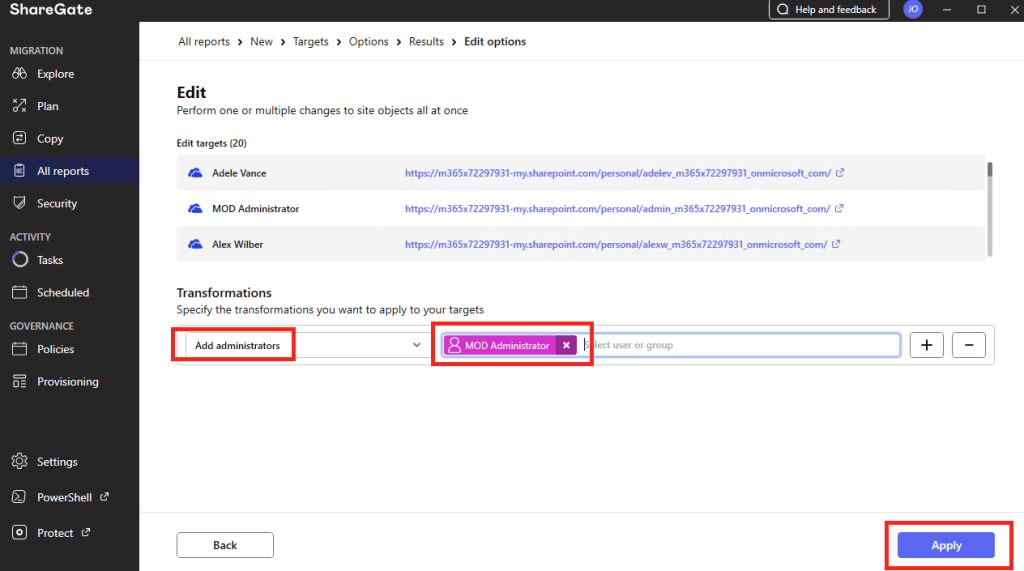Screen dimensions: 1024x571
Task: Open the Provisioning icon
Action: click(20, 381)
